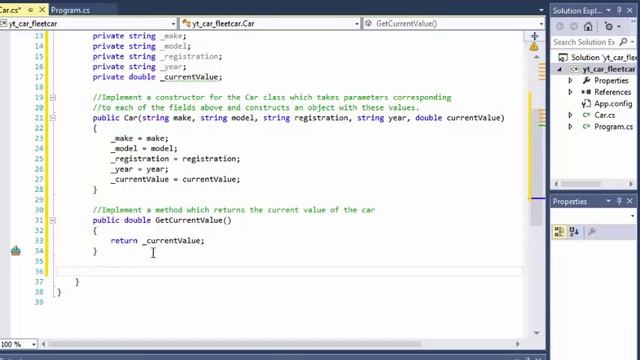Click the horizontal scroll-left arrow of editor
Viewport: 640px width, 360px height.
pyautogui.click(x=44, y=344)
